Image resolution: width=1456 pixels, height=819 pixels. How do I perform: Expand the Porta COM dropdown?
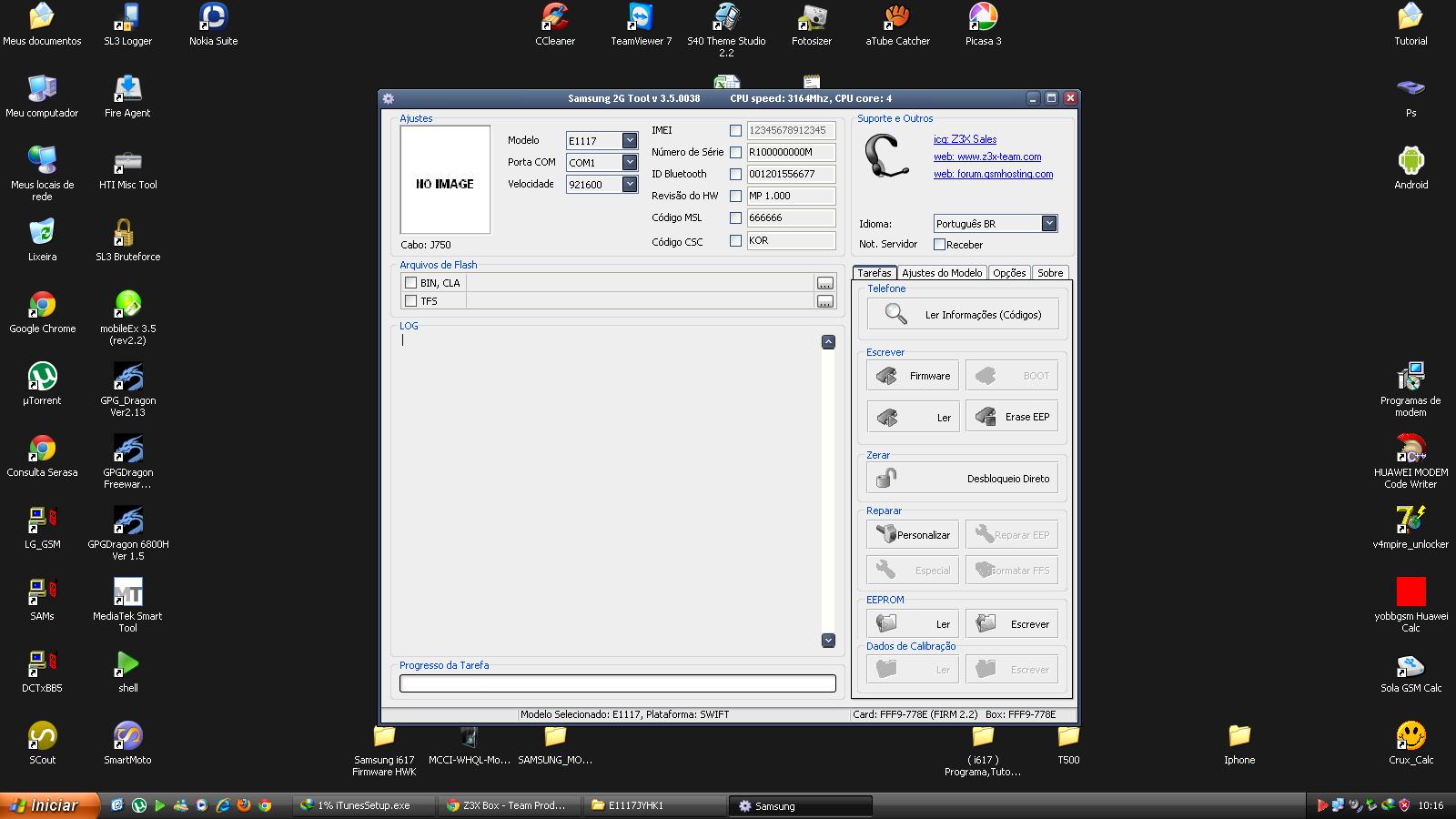630,162
